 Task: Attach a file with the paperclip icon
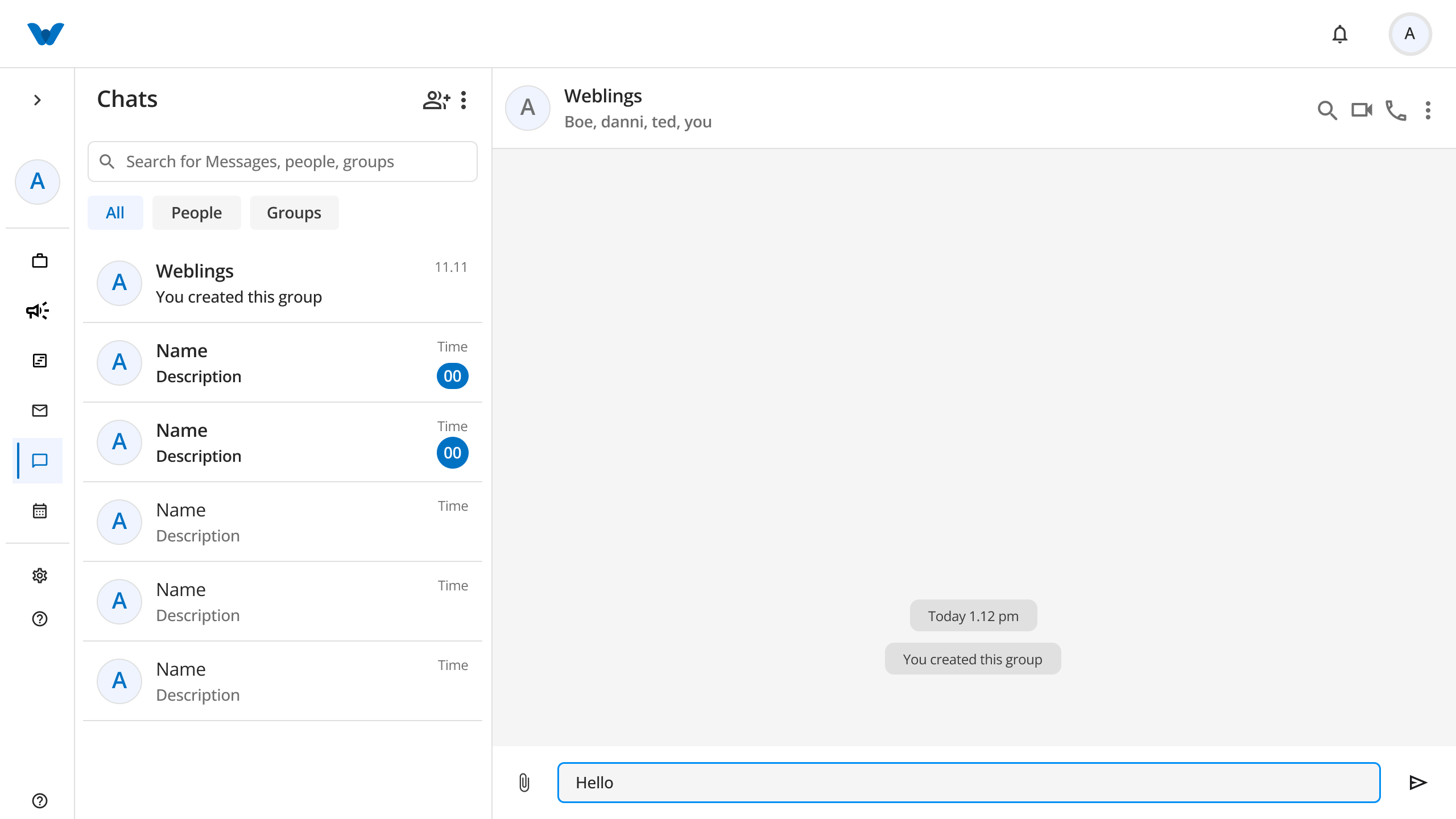(524, 783)
